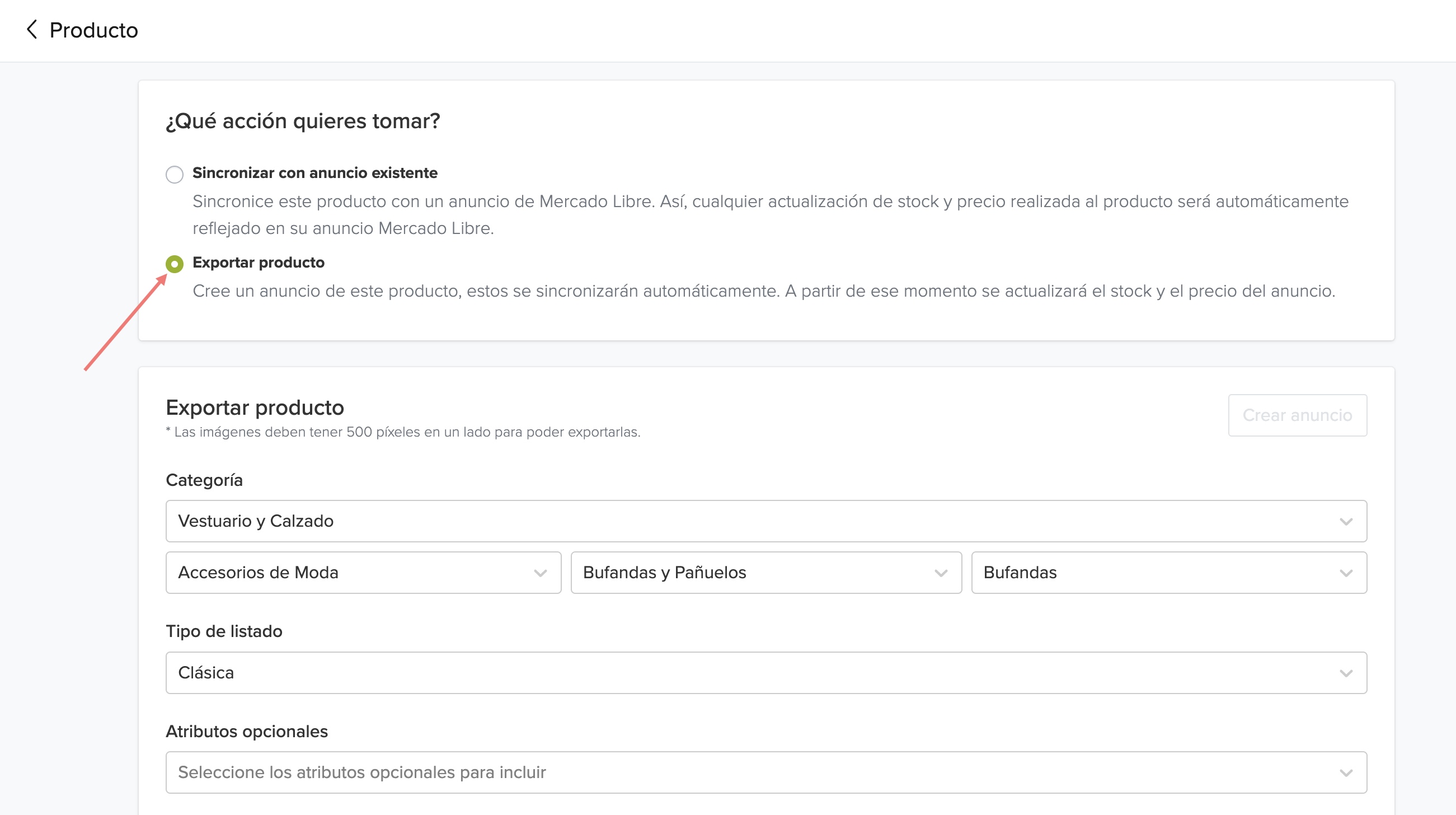Open the Accesorios de Moda subcategory dropdown

point(363,573)
